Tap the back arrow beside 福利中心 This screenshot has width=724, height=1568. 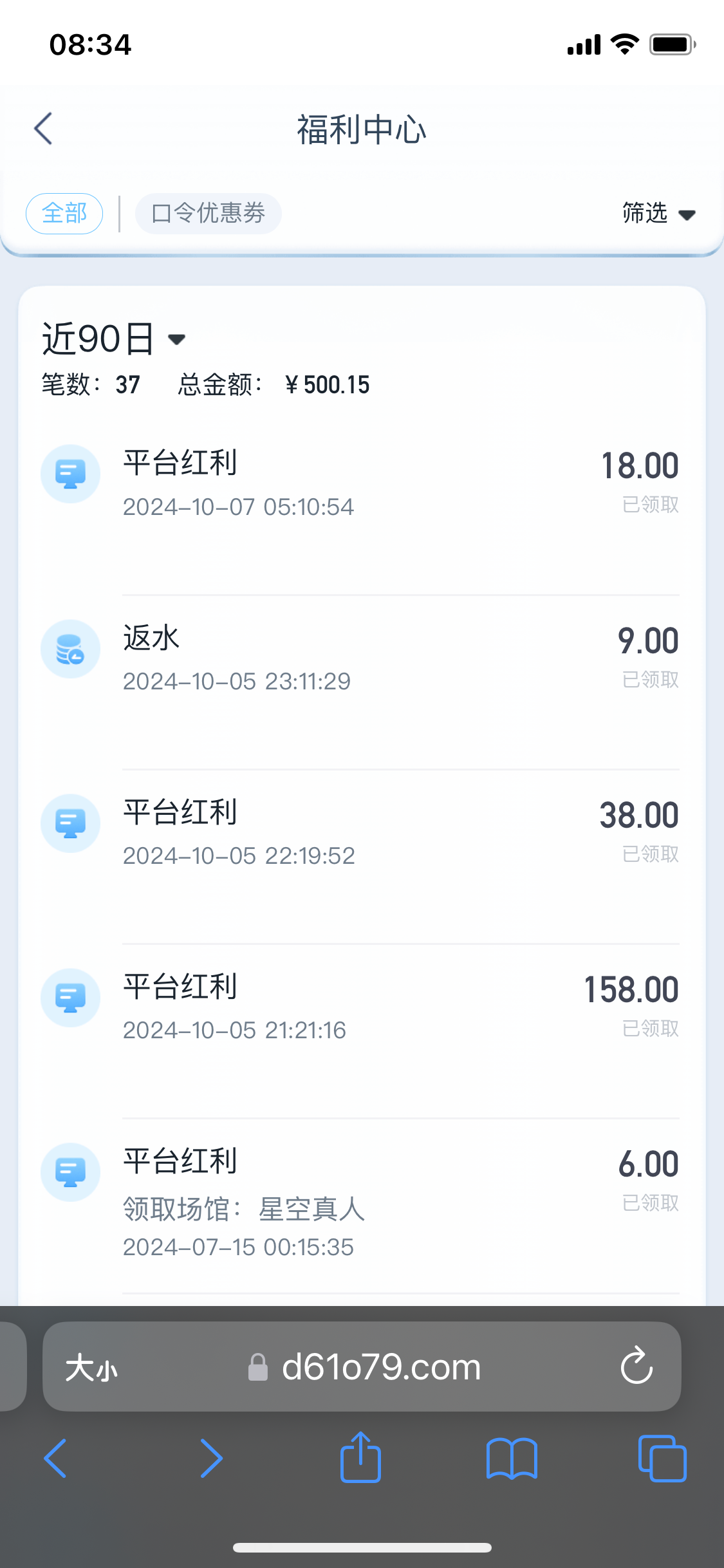click(x=43, y=129)
